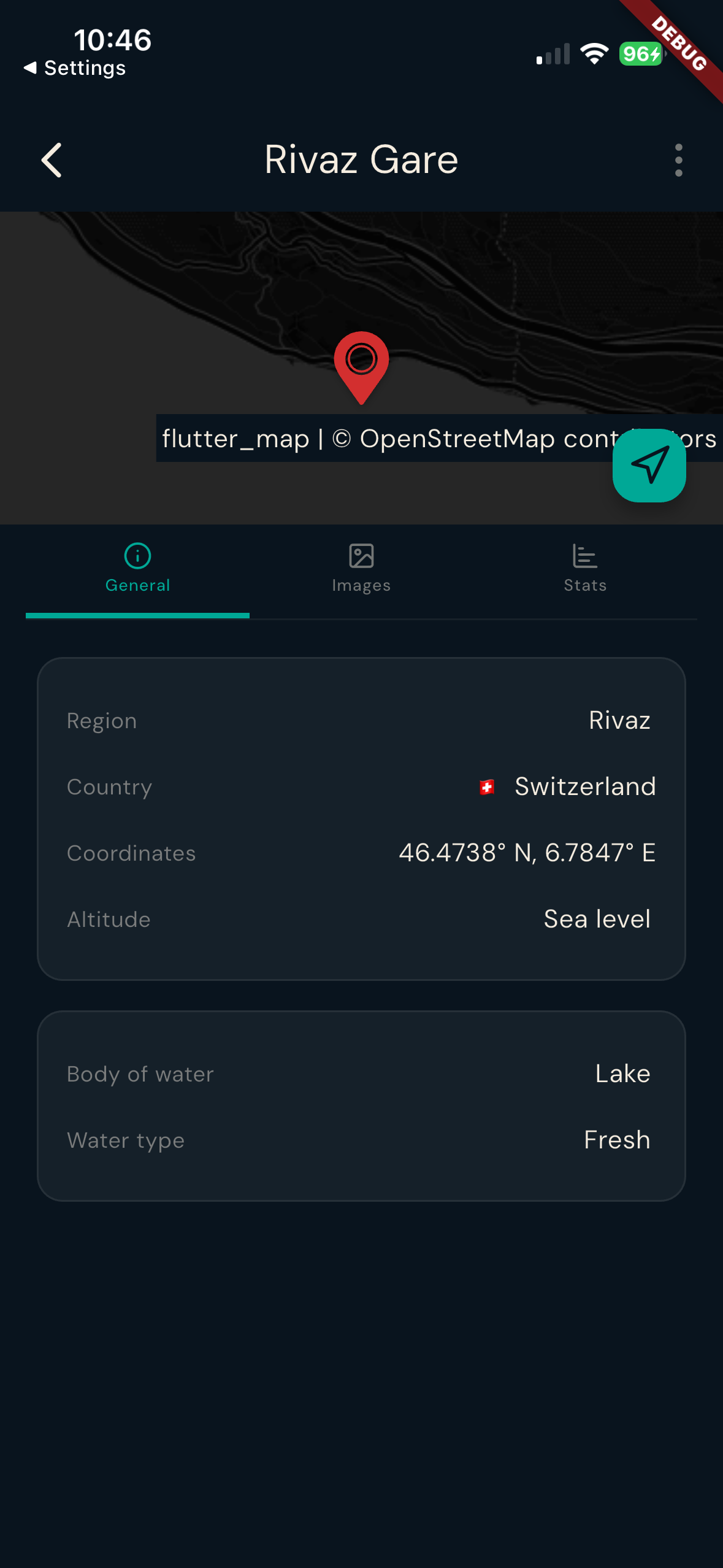723x1568 pixels.
Task: Tap the back arrow in header
Action: pos(52,160)
